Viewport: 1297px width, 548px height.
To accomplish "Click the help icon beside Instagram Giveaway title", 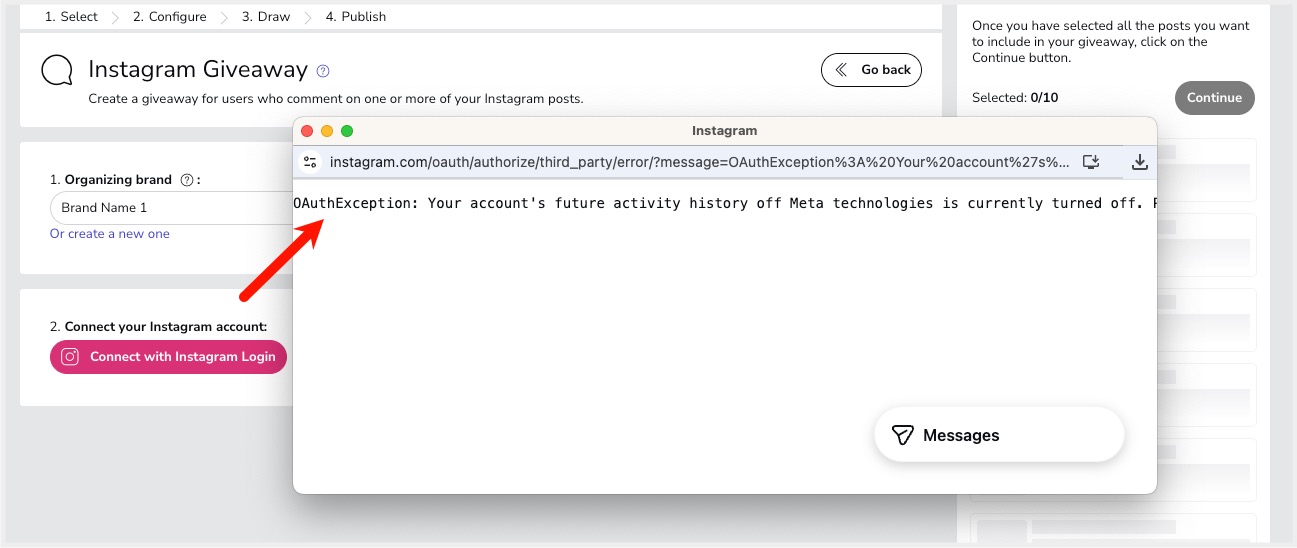I will point(323,71).
